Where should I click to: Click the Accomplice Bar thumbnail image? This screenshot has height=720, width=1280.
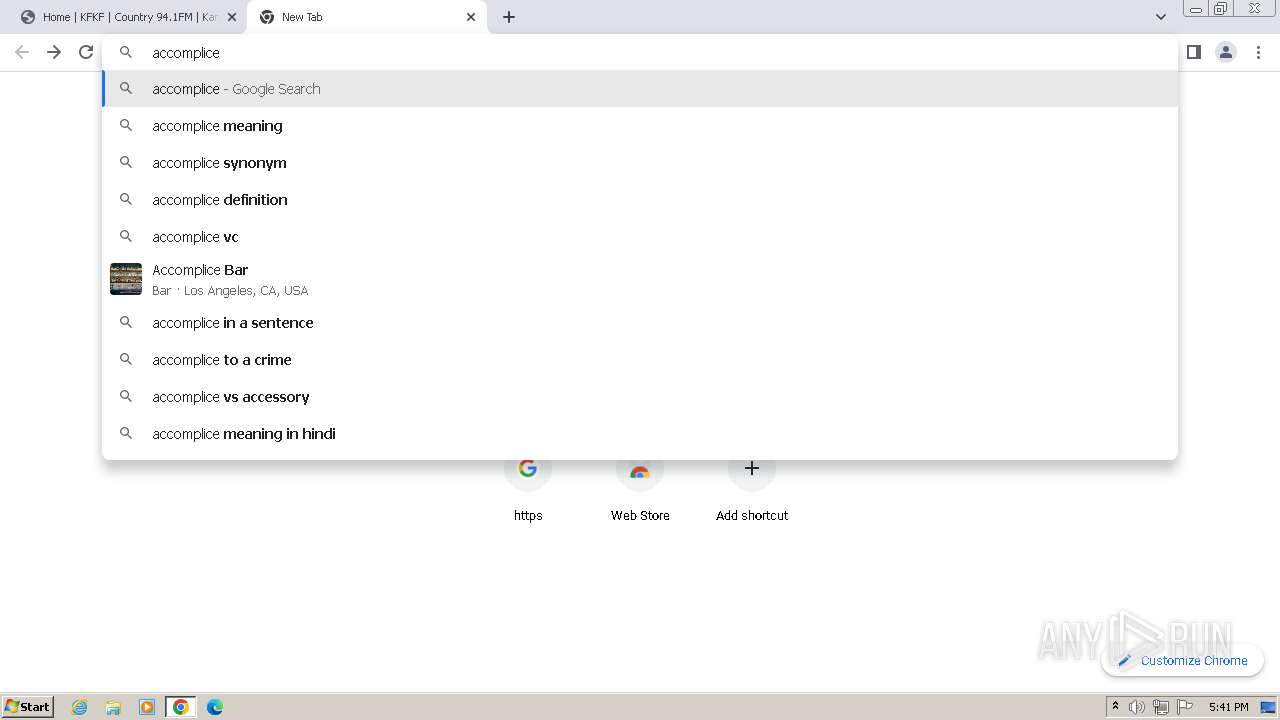click(126, 279)
